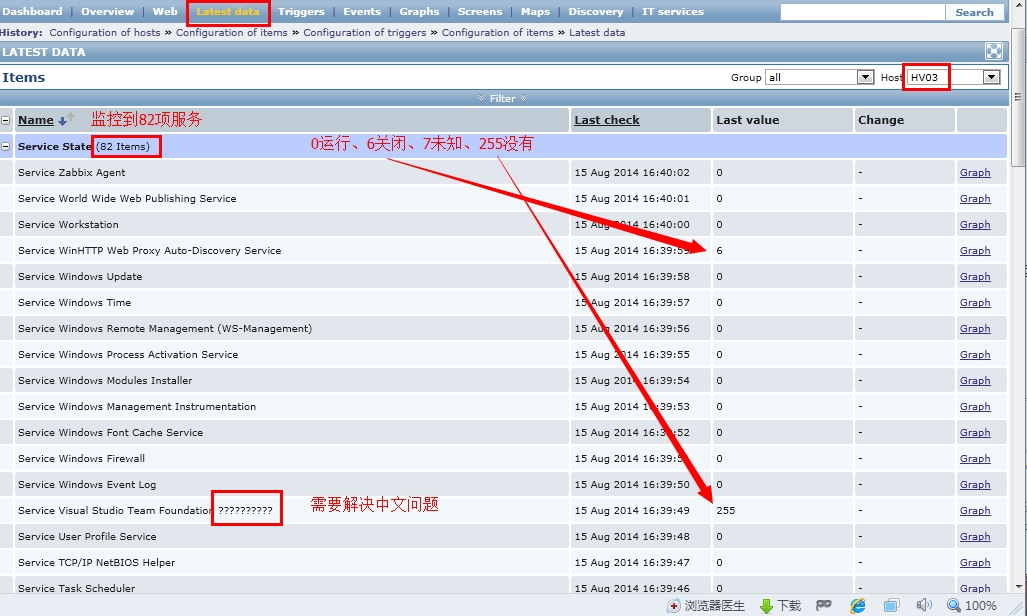Click the fullscreen icon in Latest Data header
Viewport: 1027px width, 616px height.
[993, 52]
